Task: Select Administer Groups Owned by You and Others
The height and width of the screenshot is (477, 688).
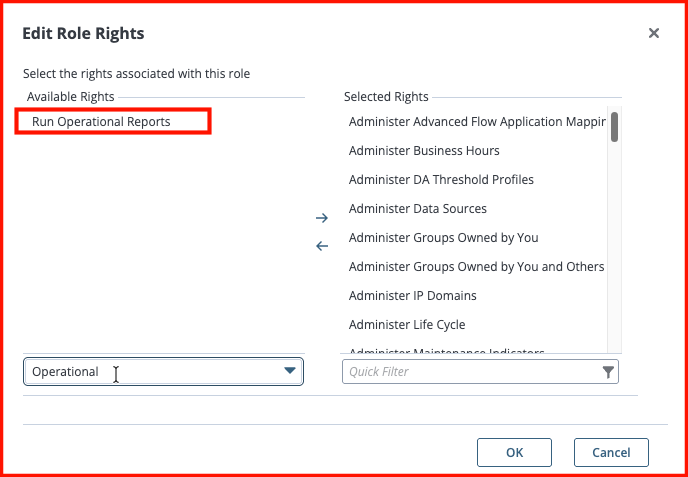Action: pyautogui.click(x=476, y=266)
